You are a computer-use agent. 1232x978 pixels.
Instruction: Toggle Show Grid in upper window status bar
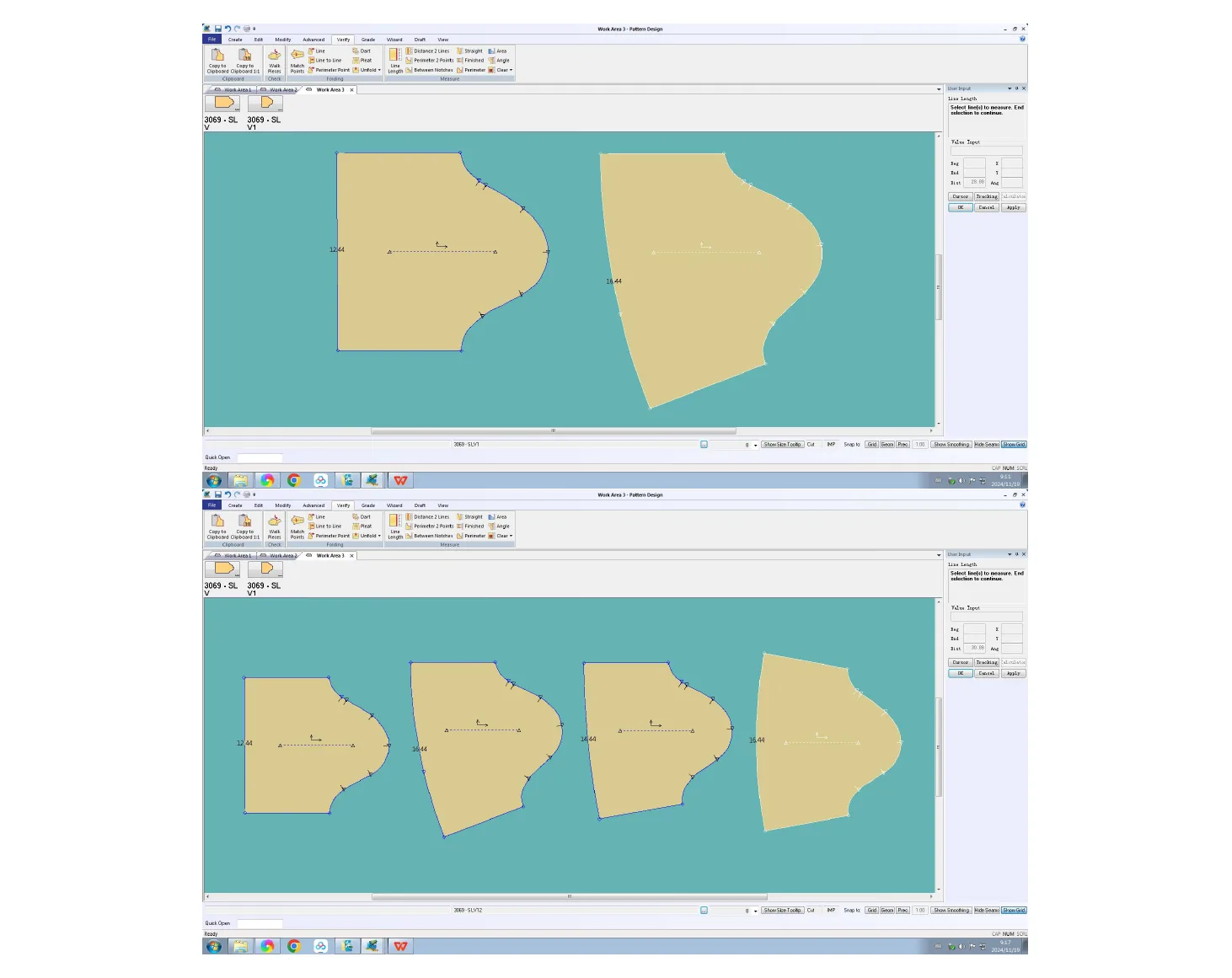pos(1015,445)
